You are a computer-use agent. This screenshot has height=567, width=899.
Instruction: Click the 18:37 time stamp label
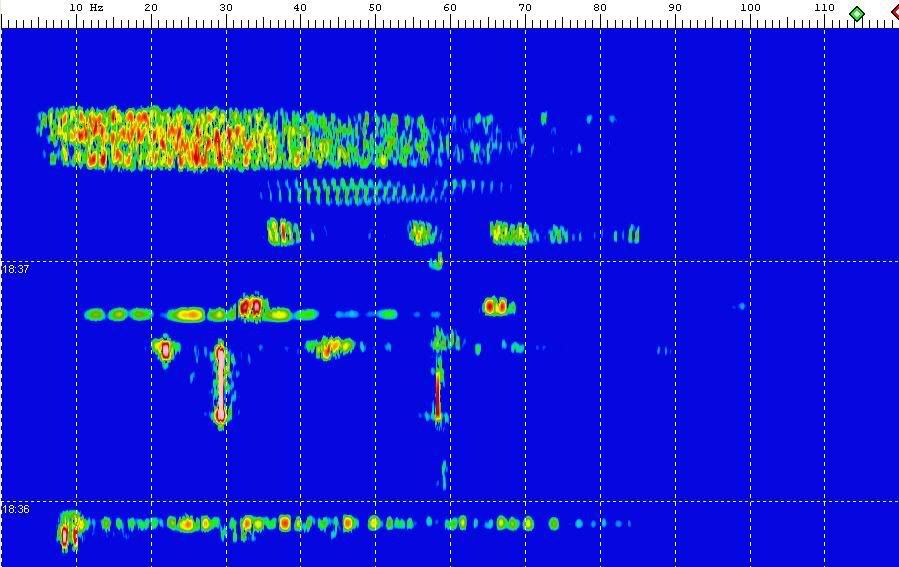pos(16,269)
